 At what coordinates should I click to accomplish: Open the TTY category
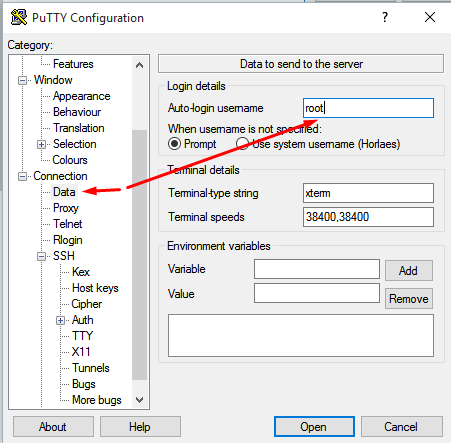point(82,336)
